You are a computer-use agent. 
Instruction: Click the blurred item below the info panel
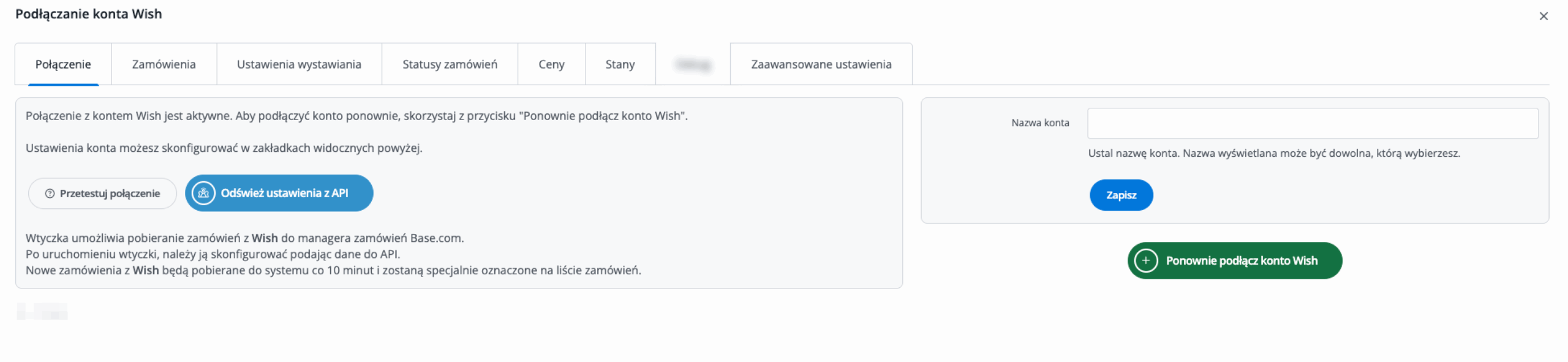pyautogui.click(x=42, y=312)
